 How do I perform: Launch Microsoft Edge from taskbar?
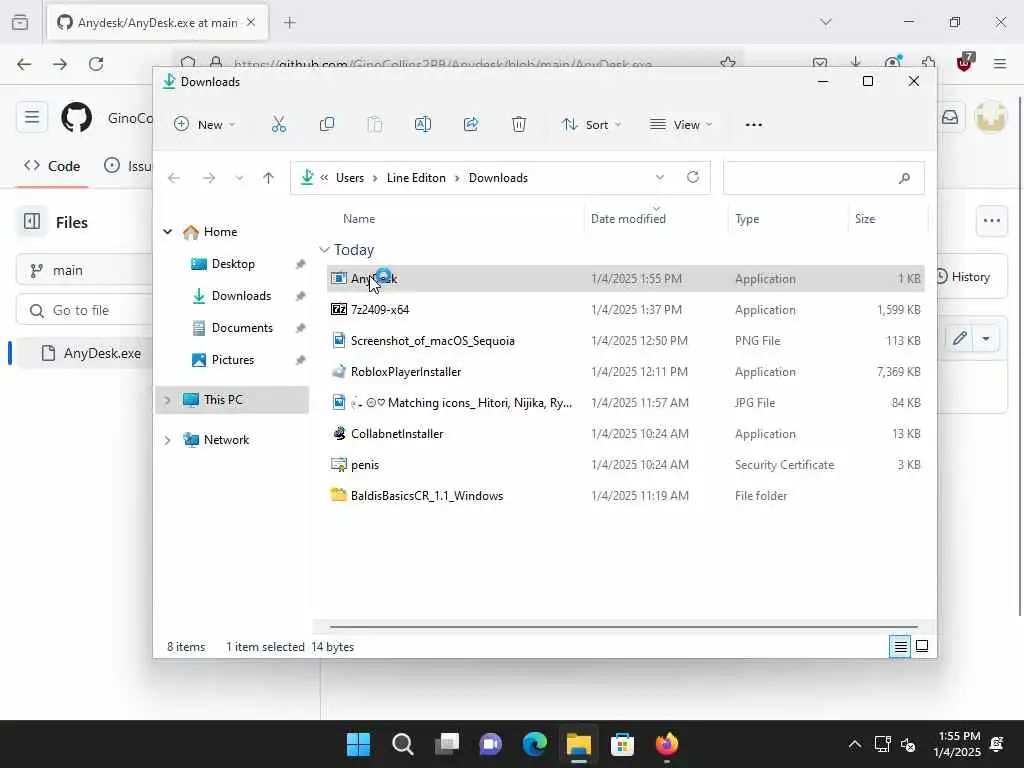click(x=535, y=744)
